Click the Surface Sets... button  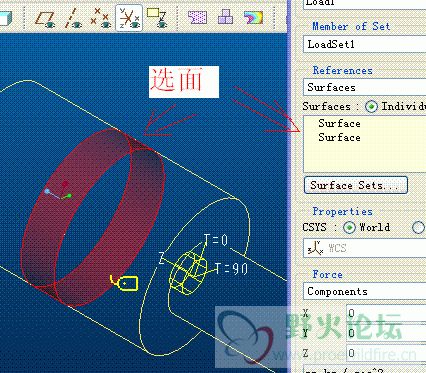click(356, 185)
